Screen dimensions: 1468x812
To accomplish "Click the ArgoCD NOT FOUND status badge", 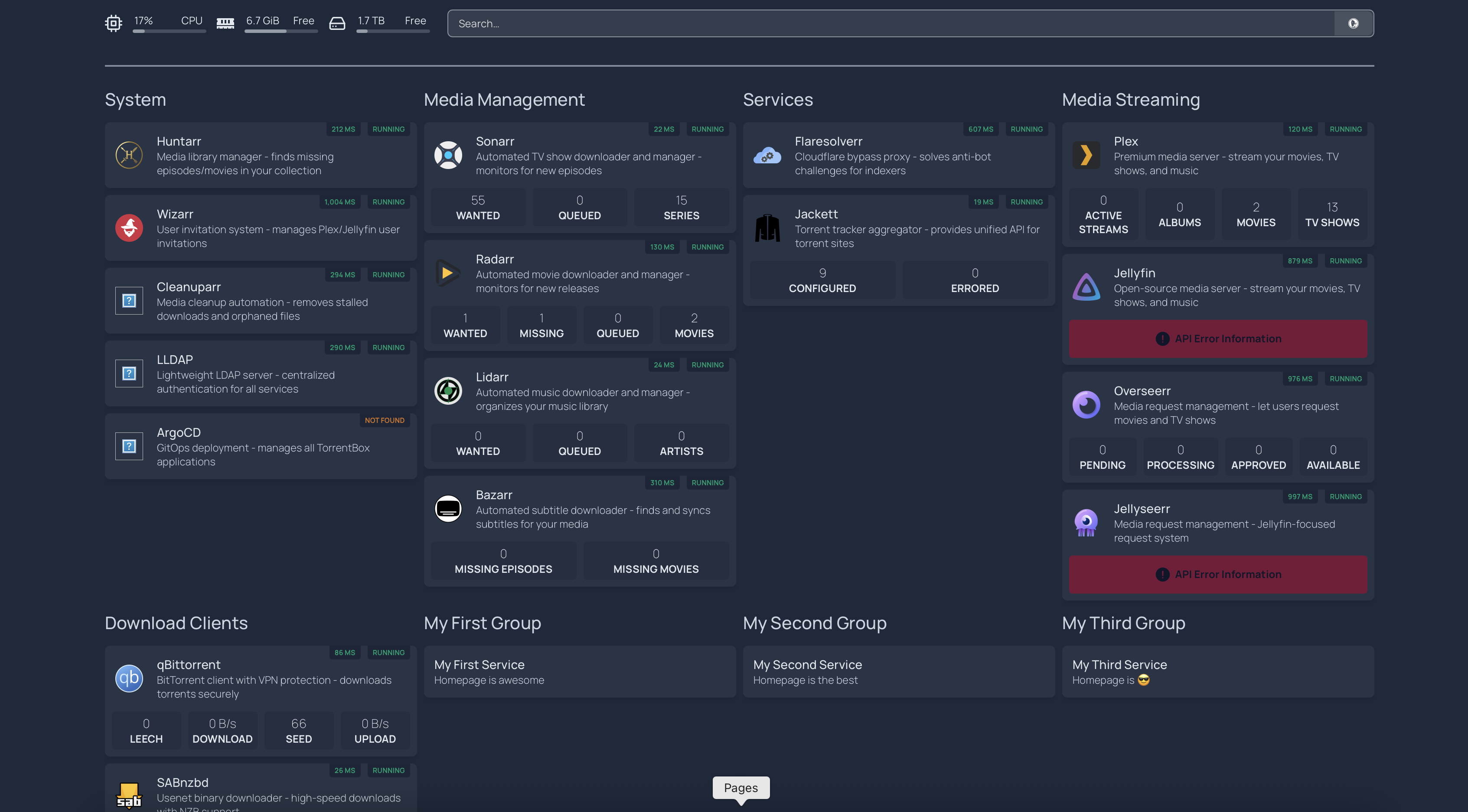I will (385, 420).
